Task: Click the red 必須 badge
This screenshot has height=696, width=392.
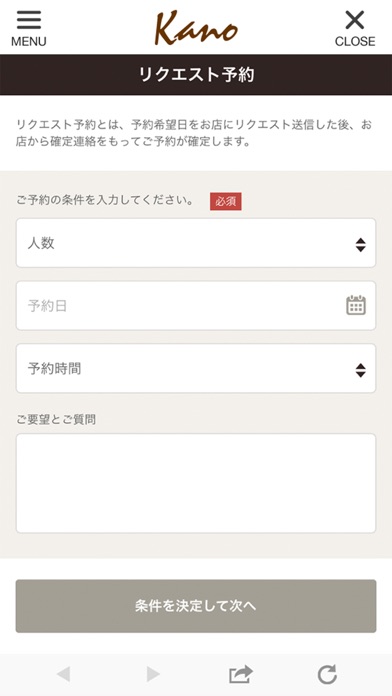Action: pyautogui.click(x=226, y=202)
